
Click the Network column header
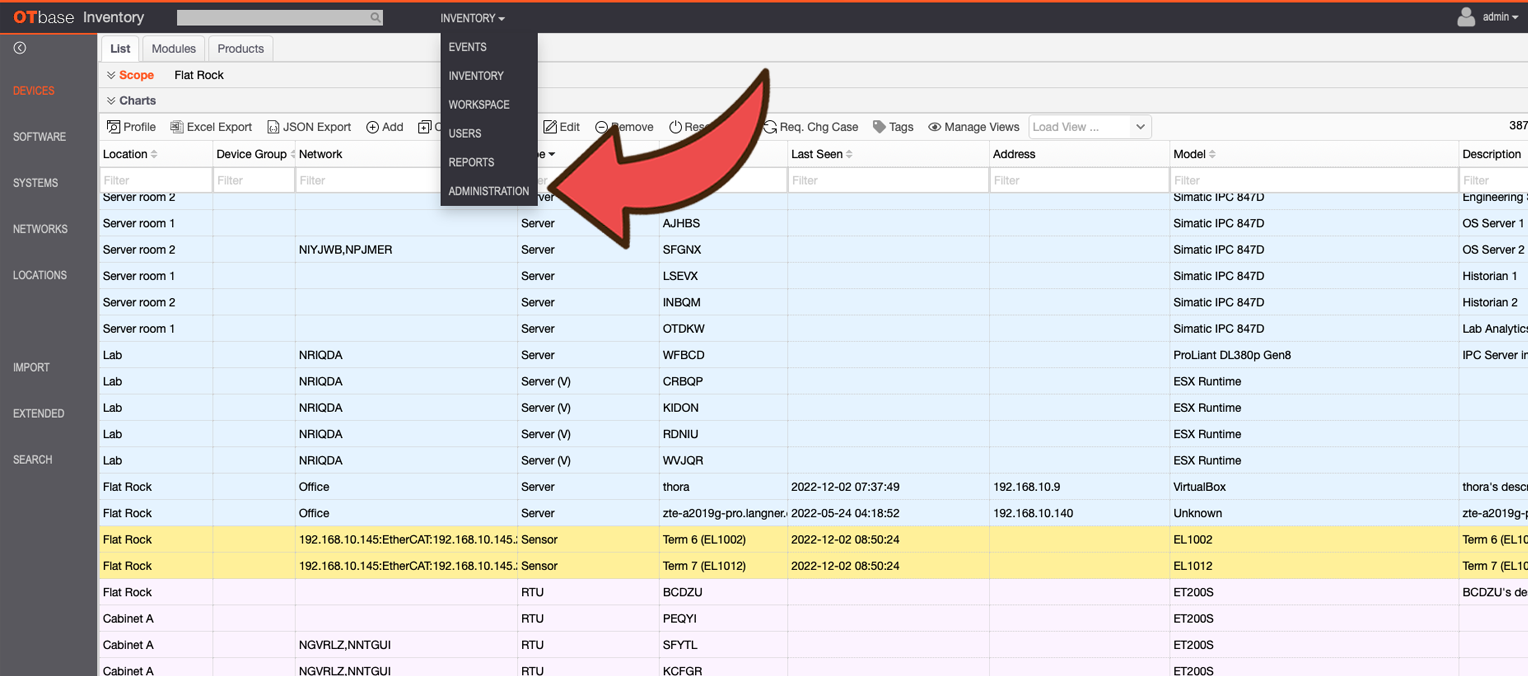tap(321, 154)
